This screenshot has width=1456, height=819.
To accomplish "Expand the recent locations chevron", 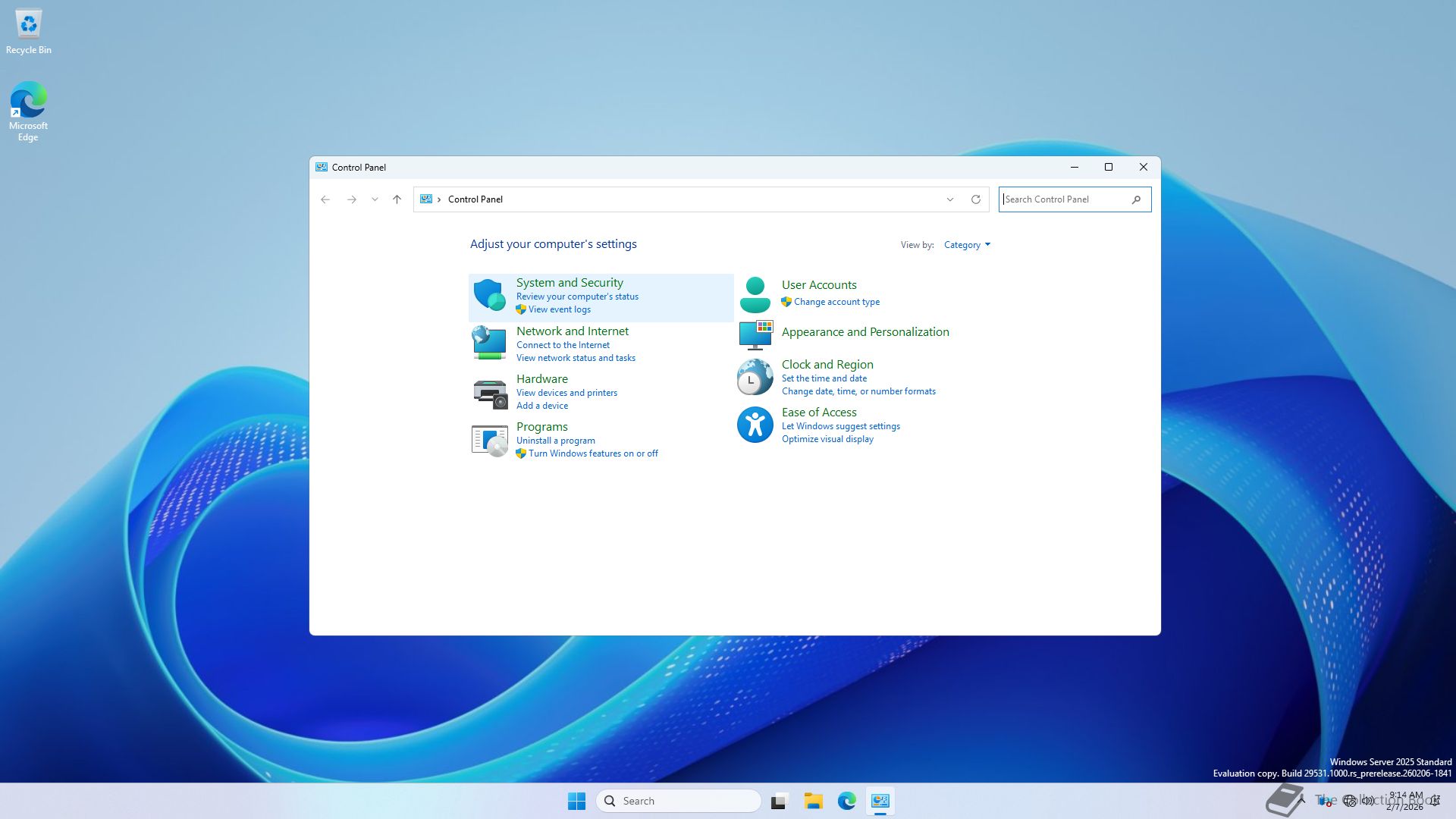I will pyautogui.click(x=375, y=199).
